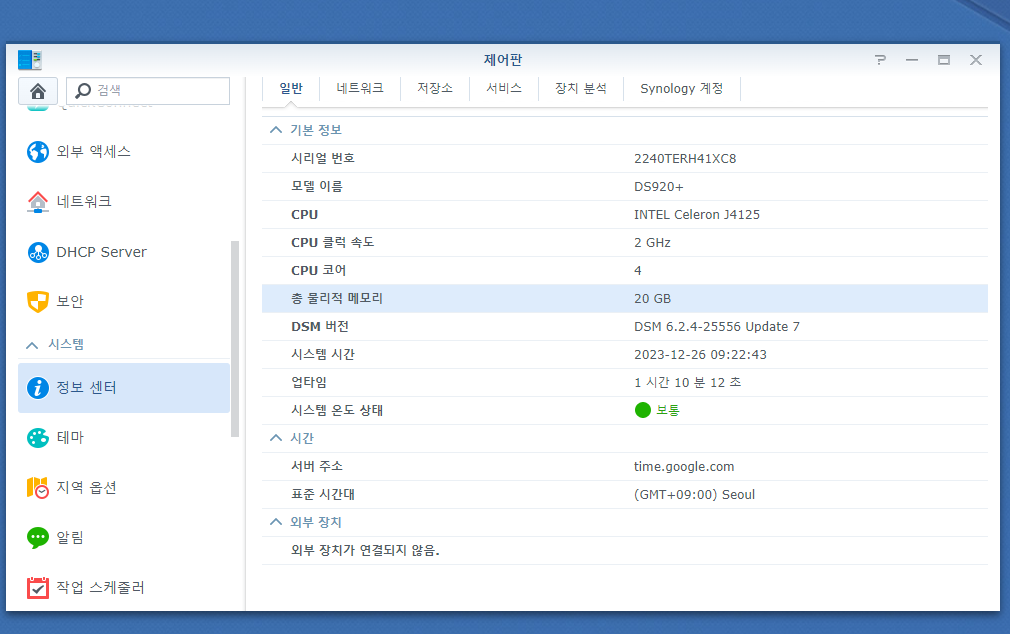Click the search magnifier icon
Image resolution: width=1010 pixels, height=634 pixels.
[x=83, y=91]
